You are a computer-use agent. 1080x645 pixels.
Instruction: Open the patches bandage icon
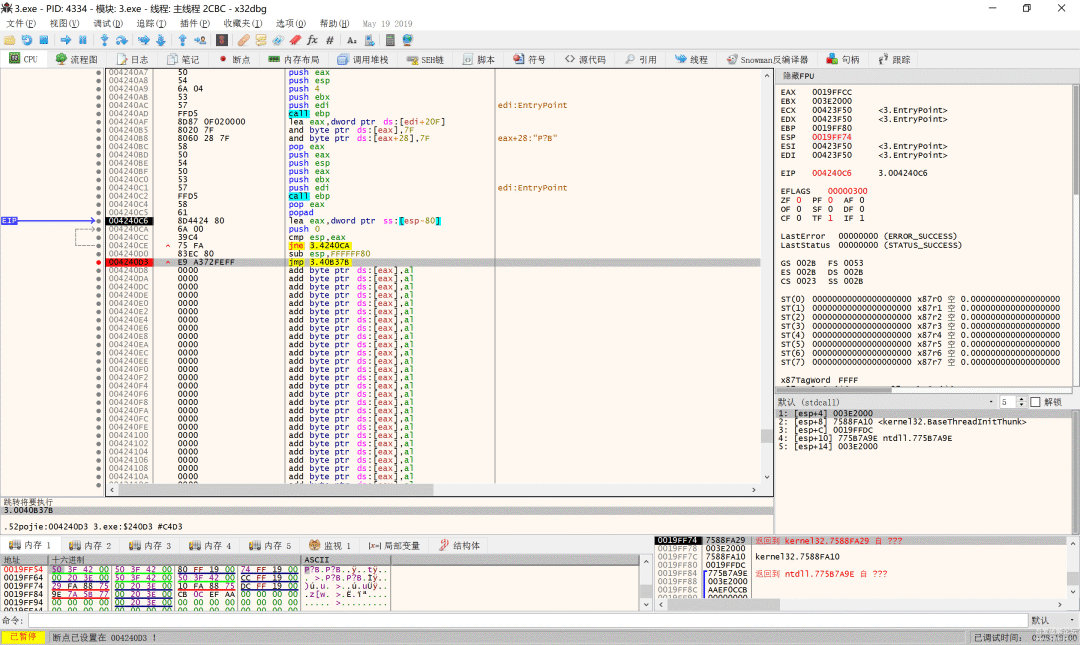[x=243, y=40]
